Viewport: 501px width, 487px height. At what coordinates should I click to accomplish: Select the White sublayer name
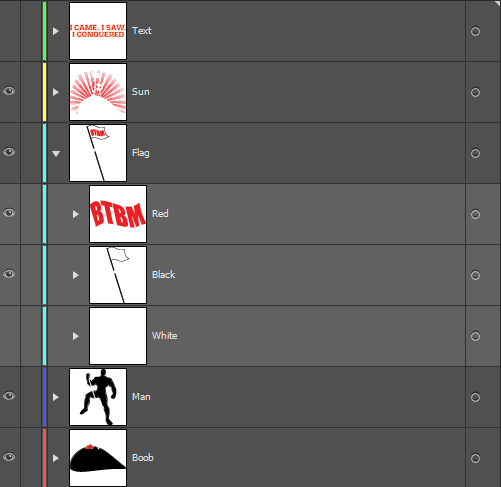coord(165,336)
